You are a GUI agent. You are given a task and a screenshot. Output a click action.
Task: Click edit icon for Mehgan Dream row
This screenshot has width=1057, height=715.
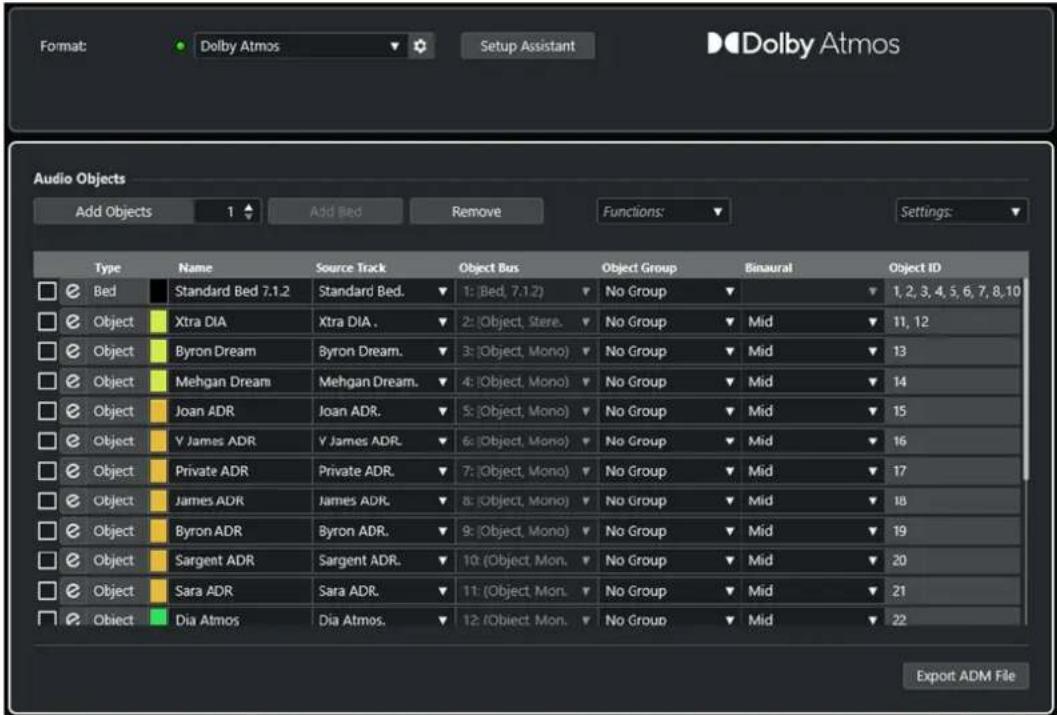(73, 381)
